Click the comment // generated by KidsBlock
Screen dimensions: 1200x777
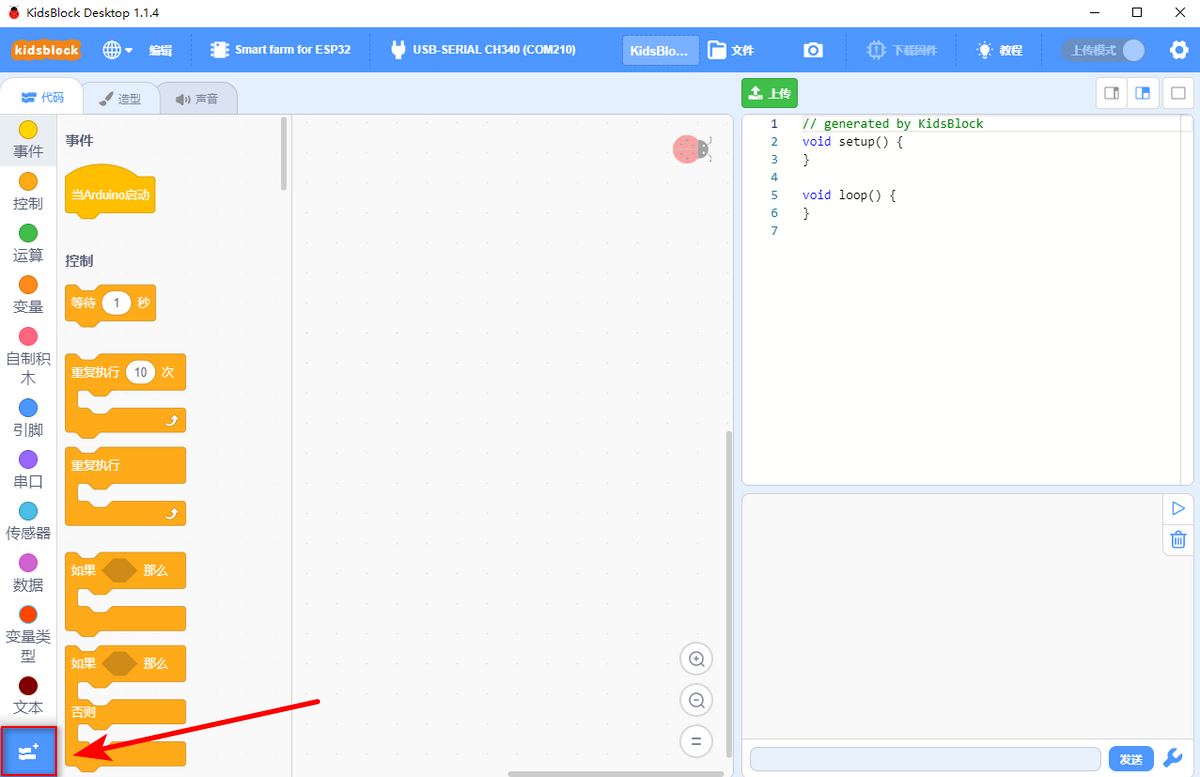point(893,124)
